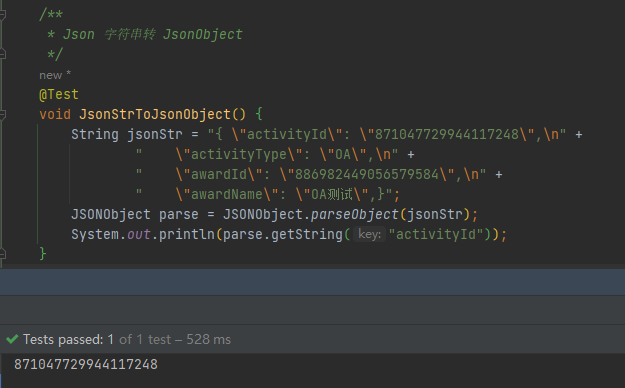
Task: Click the 'key:' parameter hint
Action: 369,234
